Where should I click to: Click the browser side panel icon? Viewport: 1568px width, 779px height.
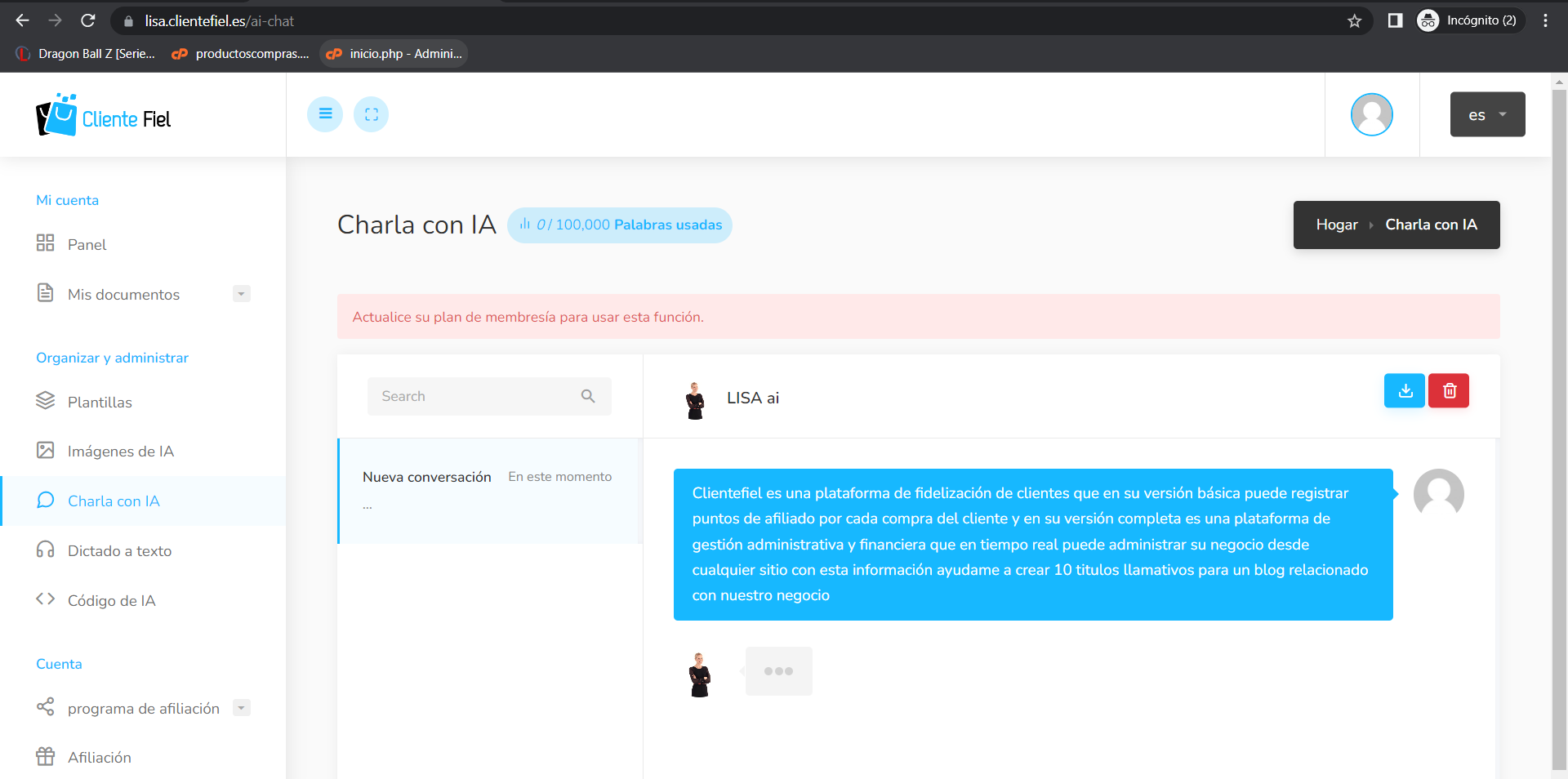1396,20
